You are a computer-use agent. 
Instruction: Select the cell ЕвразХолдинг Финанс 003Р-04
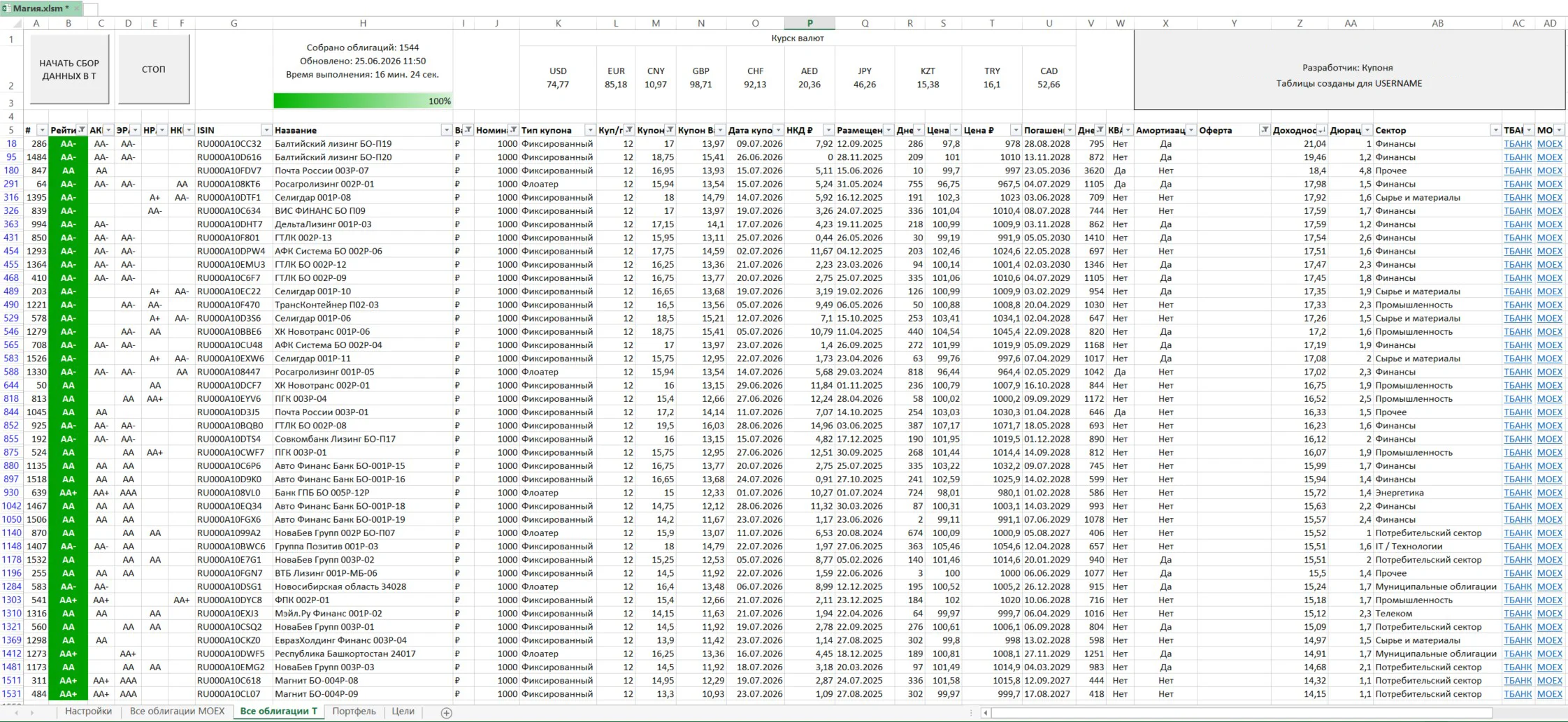363,640
